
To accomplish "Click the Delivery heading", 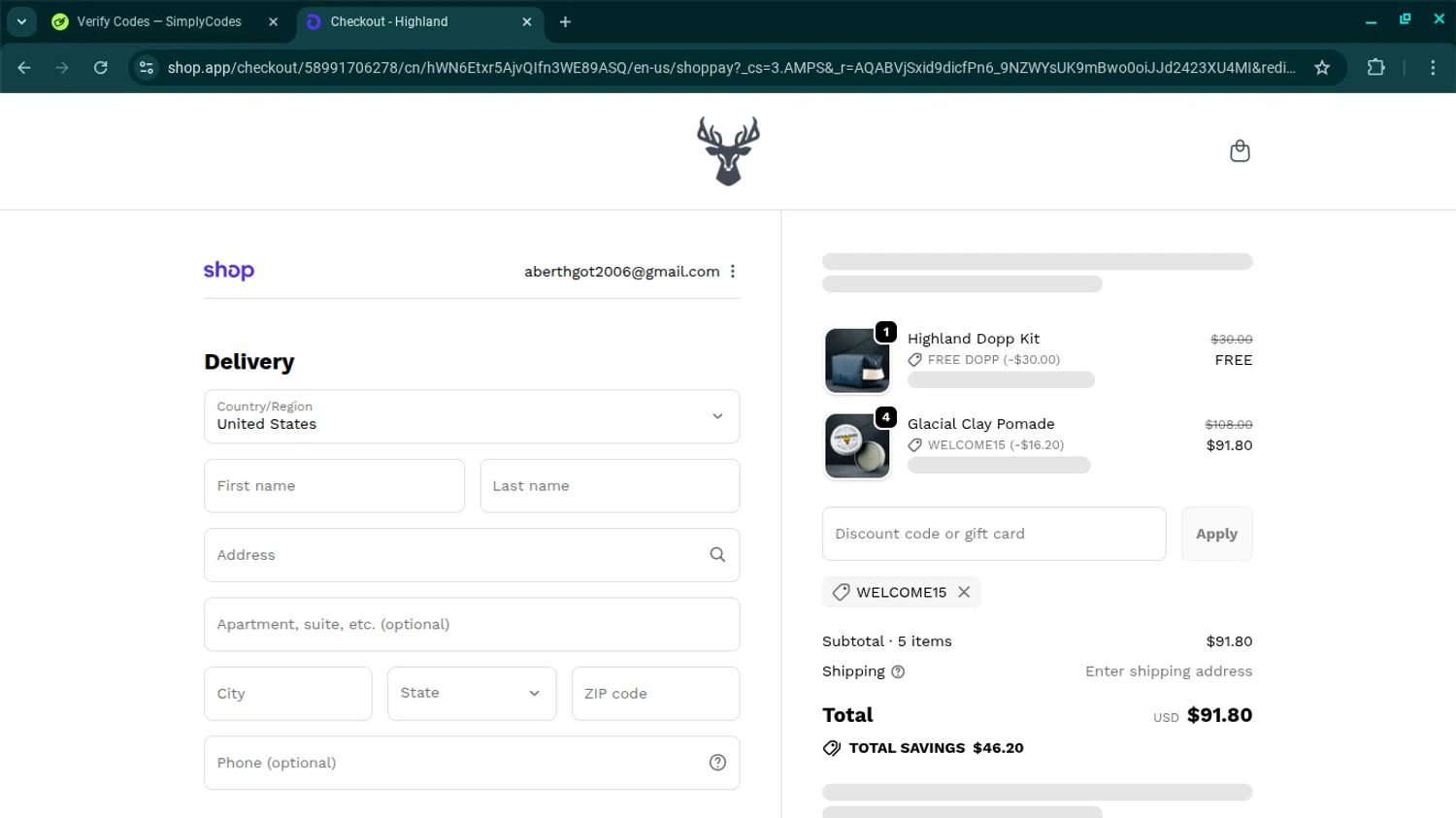I will pyautogui.click(x=249, y=362).
